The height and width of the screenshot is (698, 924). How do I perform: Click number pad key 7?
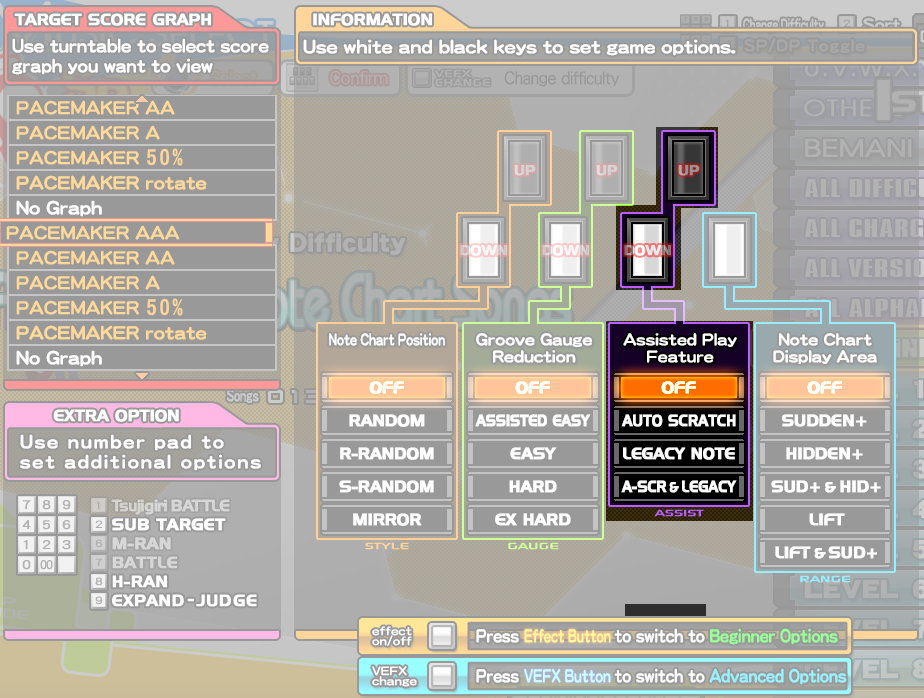(27, 505)
